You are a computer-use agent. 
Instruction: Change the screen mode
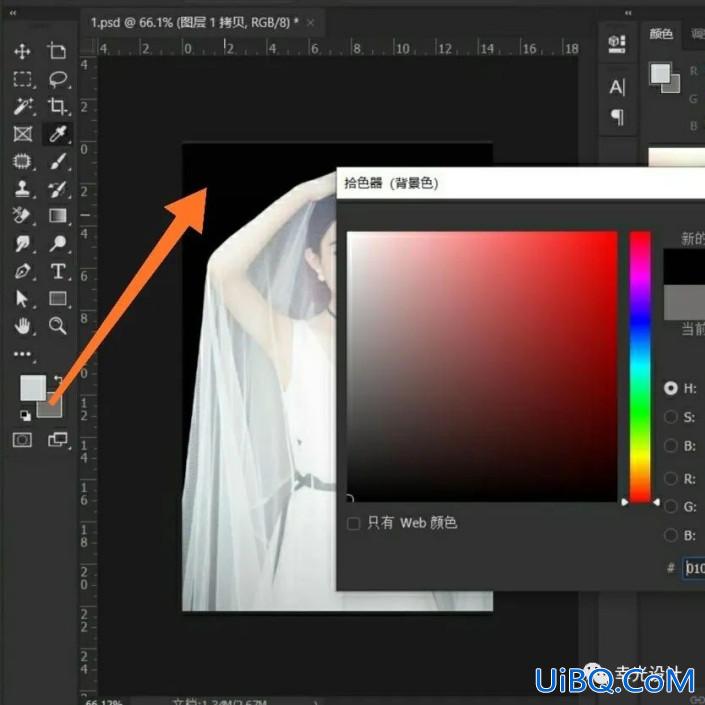(x=58, y=439)
